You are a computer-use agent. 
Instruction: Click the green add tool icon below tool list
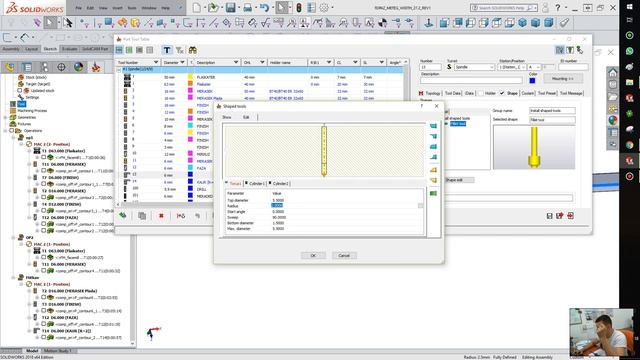[122, 216]
